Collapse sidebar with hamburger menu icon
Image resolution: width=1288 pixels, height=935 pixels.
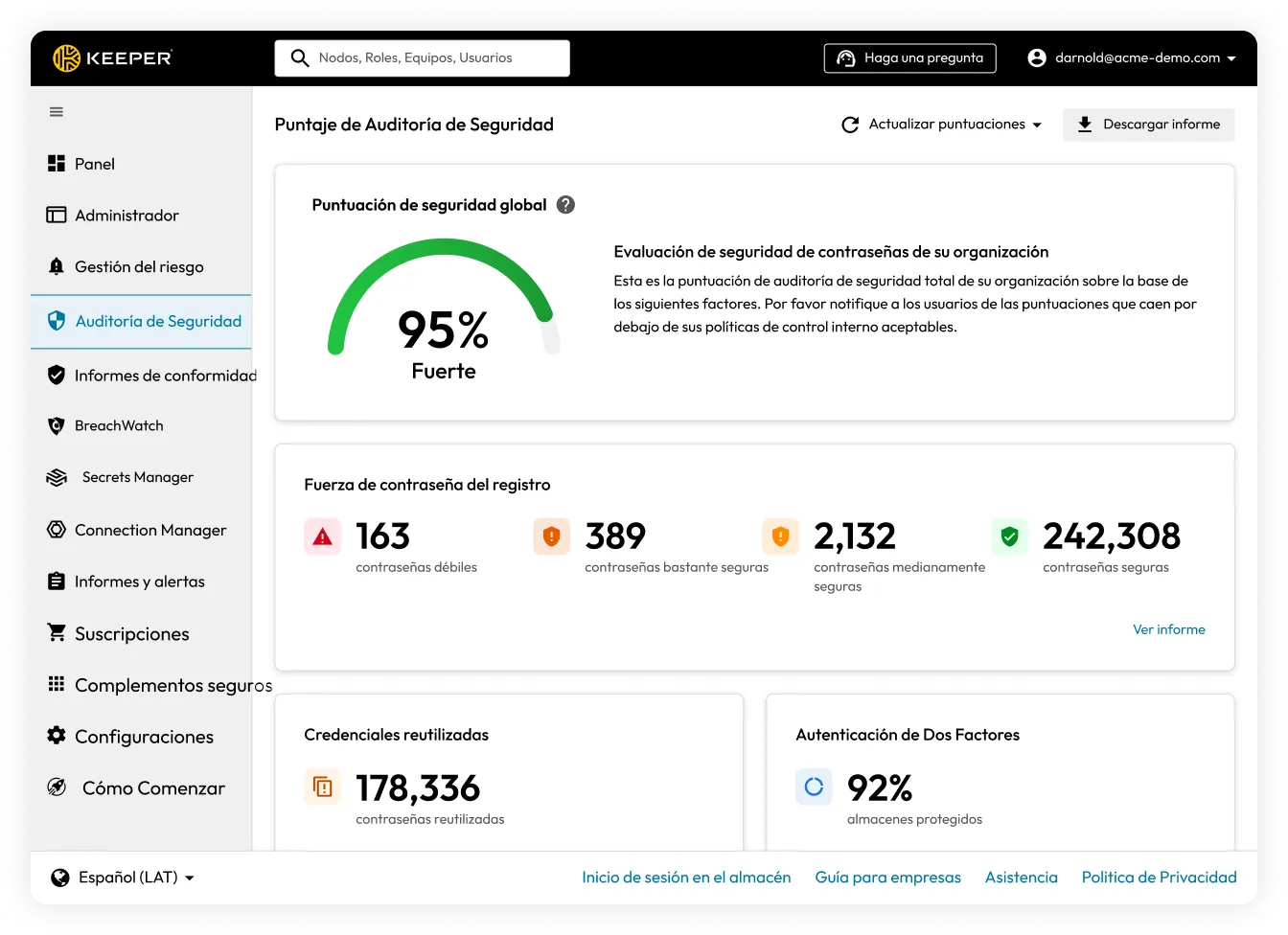(x=57, y=112)
